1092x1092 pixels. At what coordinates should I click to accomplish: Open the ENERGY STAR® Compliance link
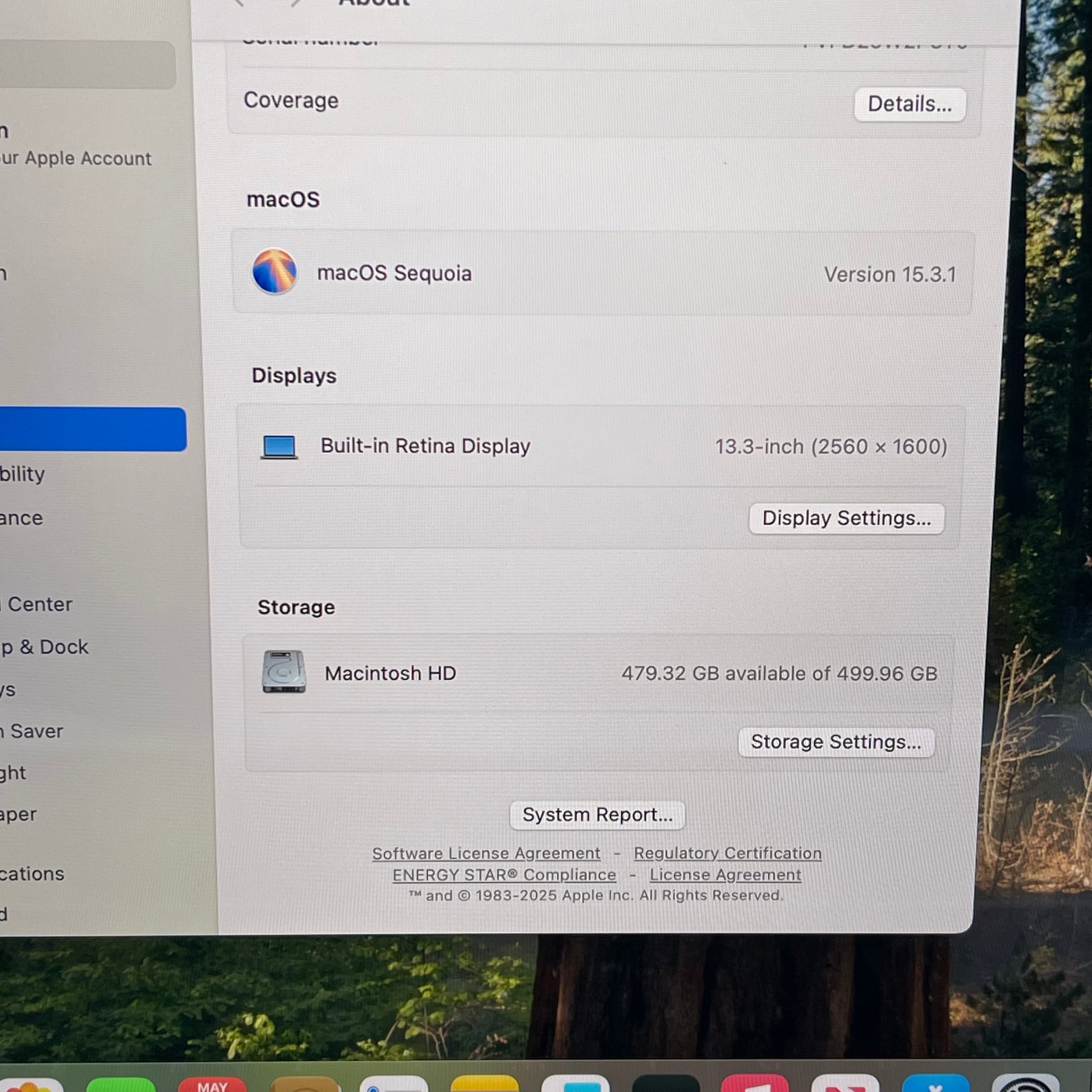coord(504,875)
